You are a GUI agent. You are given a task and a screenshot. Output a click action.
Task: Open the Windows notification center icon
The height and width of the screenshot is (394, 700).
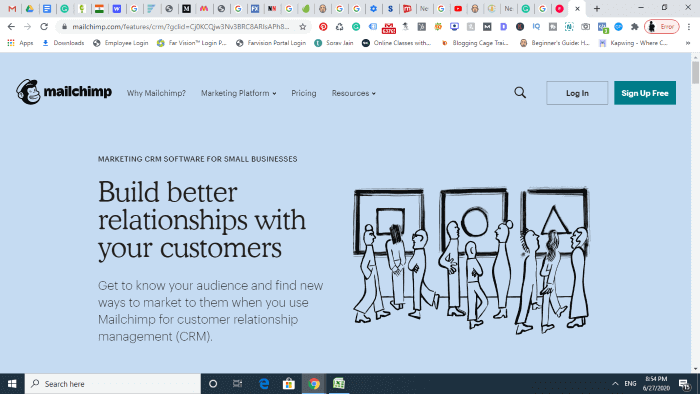684,384
